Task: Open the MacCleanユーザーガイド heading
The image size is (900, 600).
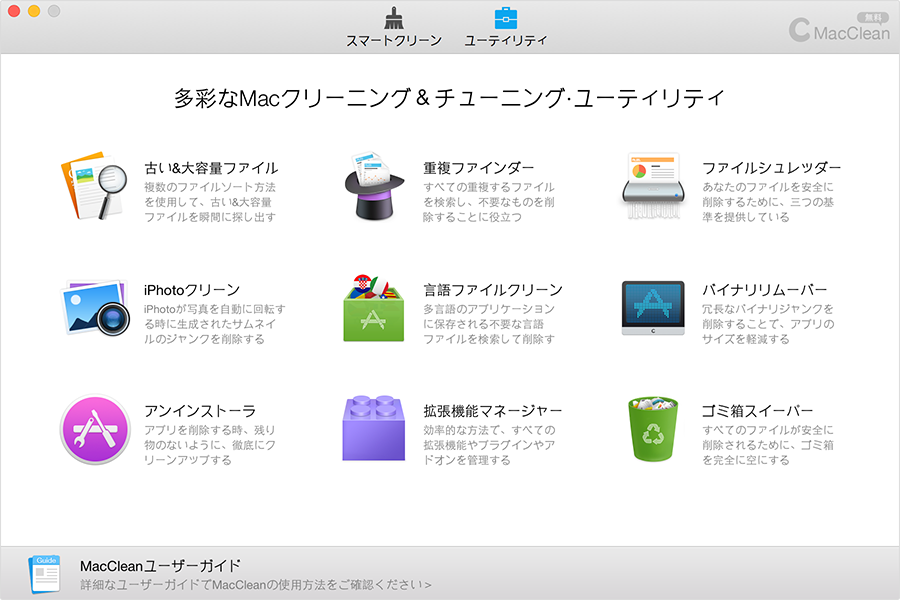Action: pyautogui.click(x=160, y=566)
